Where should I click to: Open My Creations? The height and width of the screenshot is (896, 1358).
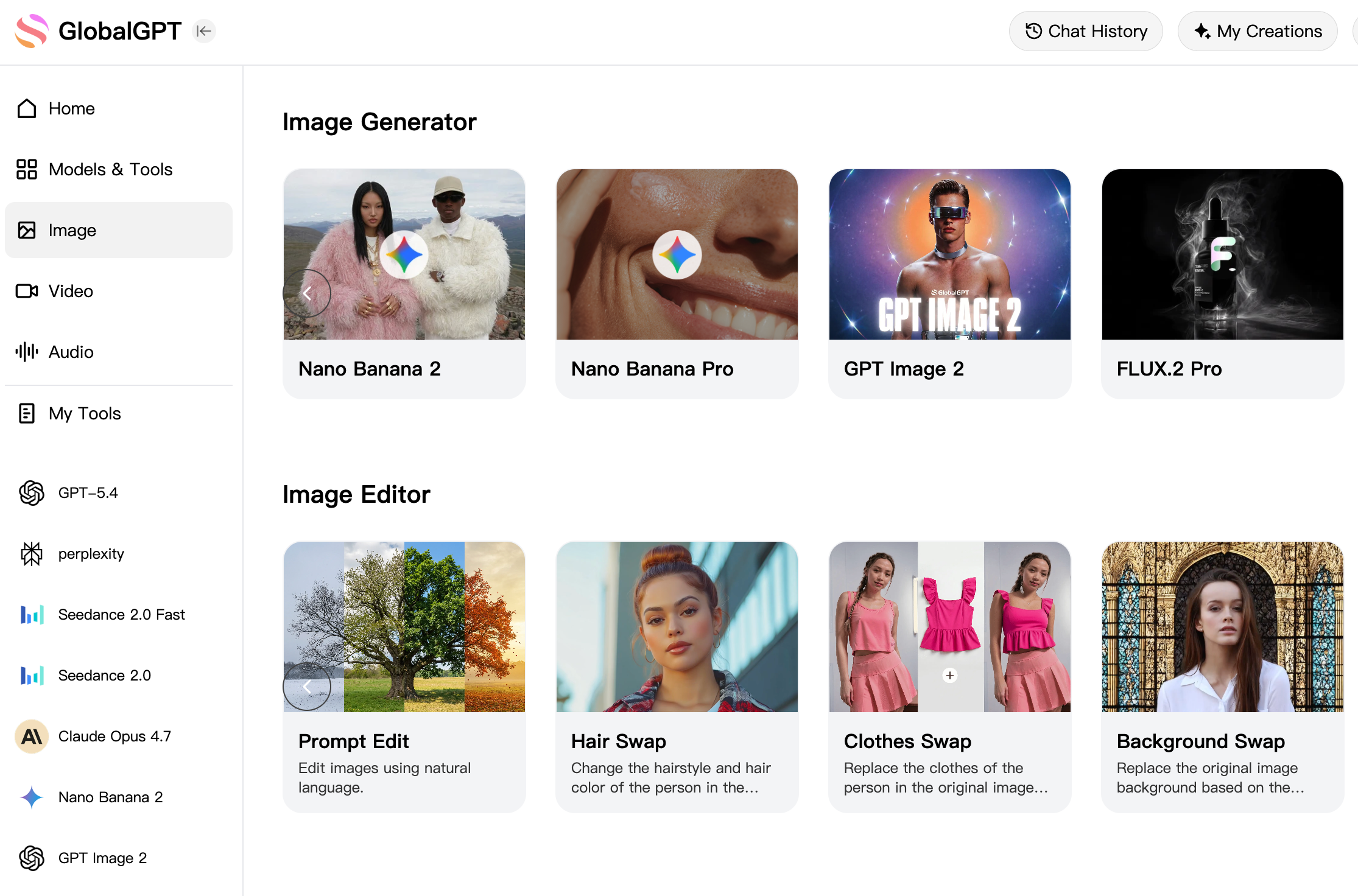1257,31
